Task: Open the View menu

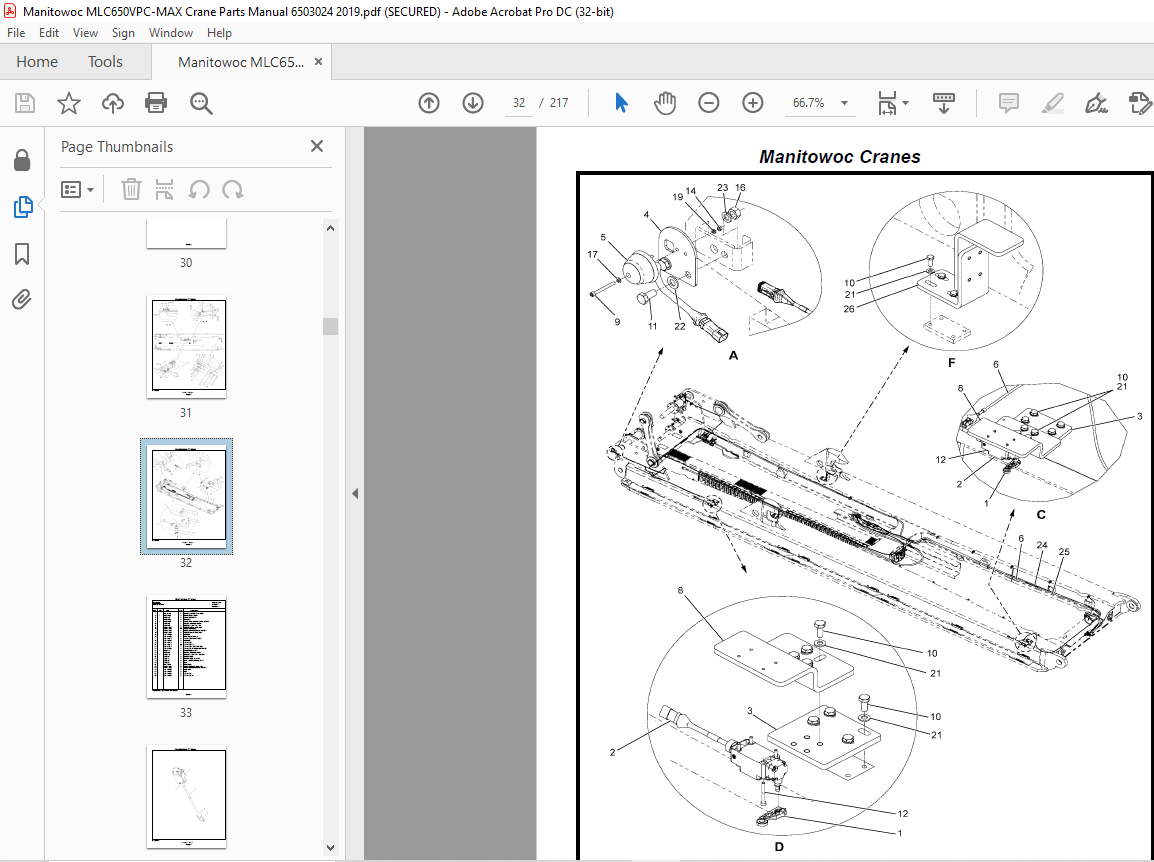Action: point(85,33)
